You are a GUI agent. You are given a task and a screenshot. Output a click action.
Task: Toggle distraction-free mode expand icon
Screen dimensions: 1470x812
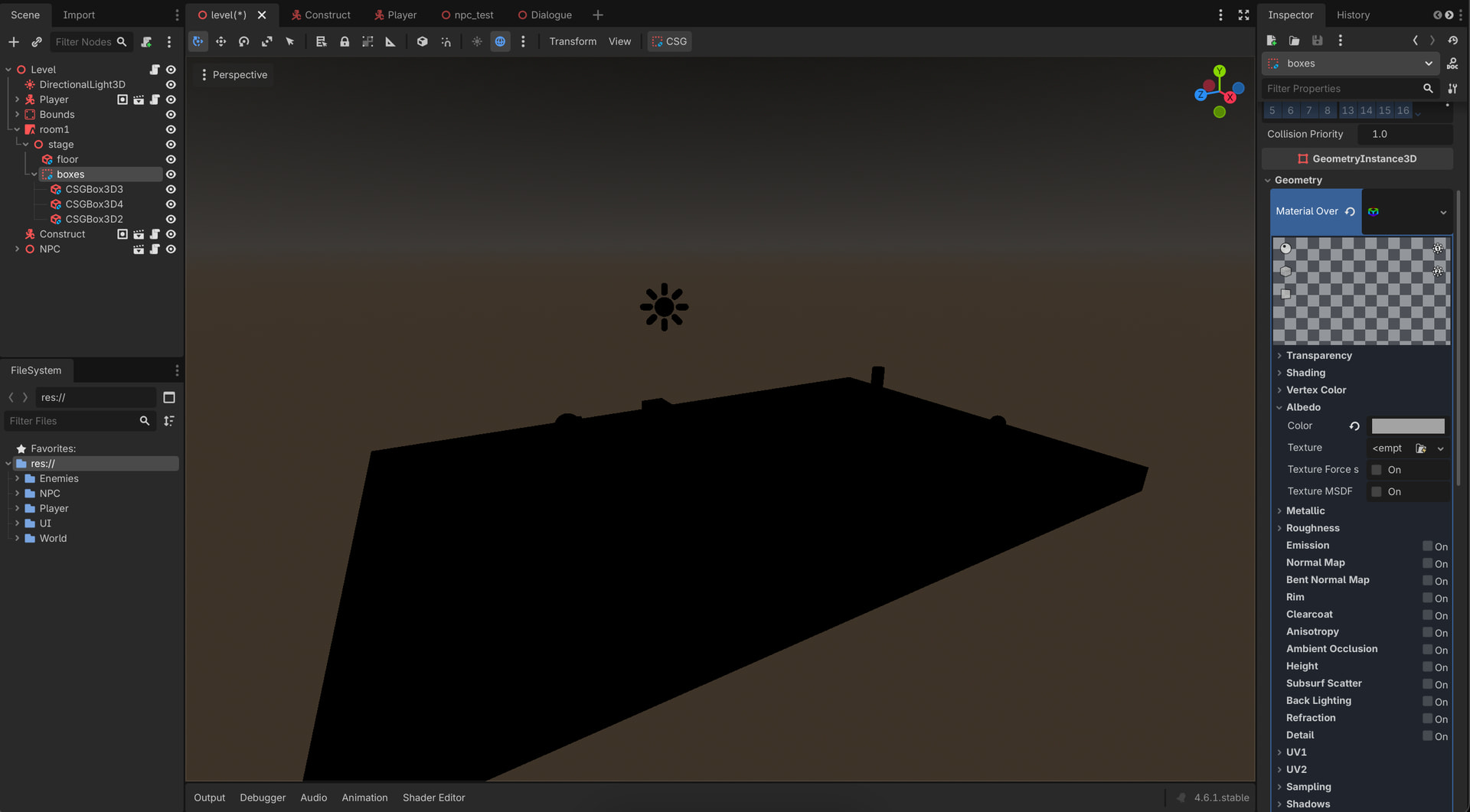1243,15
